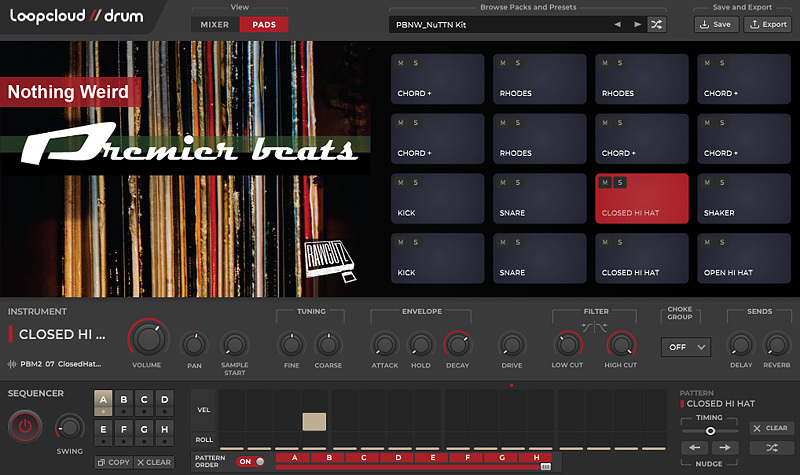This screenshot has width=800, height=475.
Task: Solo the Shaker pad
Action: pos(722,182)
